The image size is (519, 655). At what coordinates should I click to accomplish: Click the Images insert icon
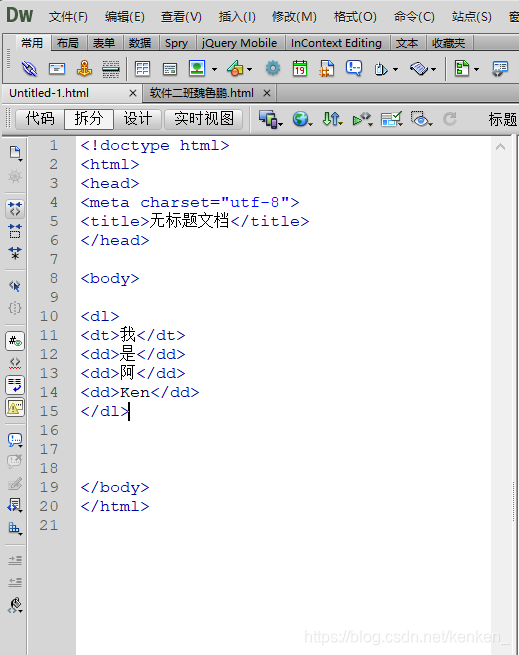click(197, 68)
